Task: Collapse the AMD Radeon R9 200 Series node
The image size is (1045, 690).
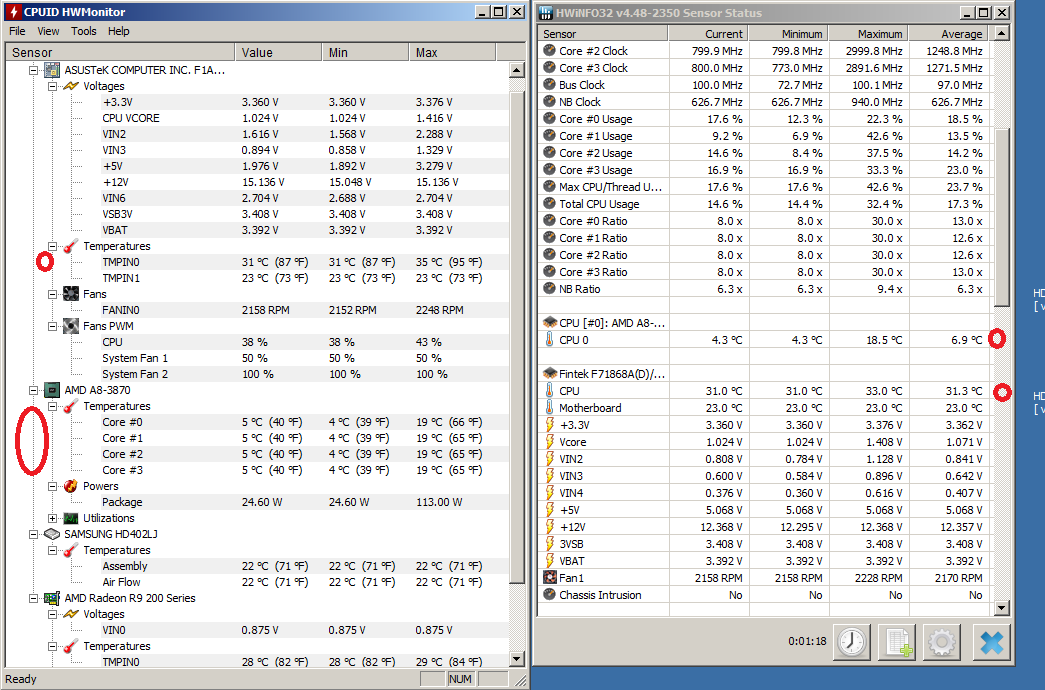Action: click(33, 598)
